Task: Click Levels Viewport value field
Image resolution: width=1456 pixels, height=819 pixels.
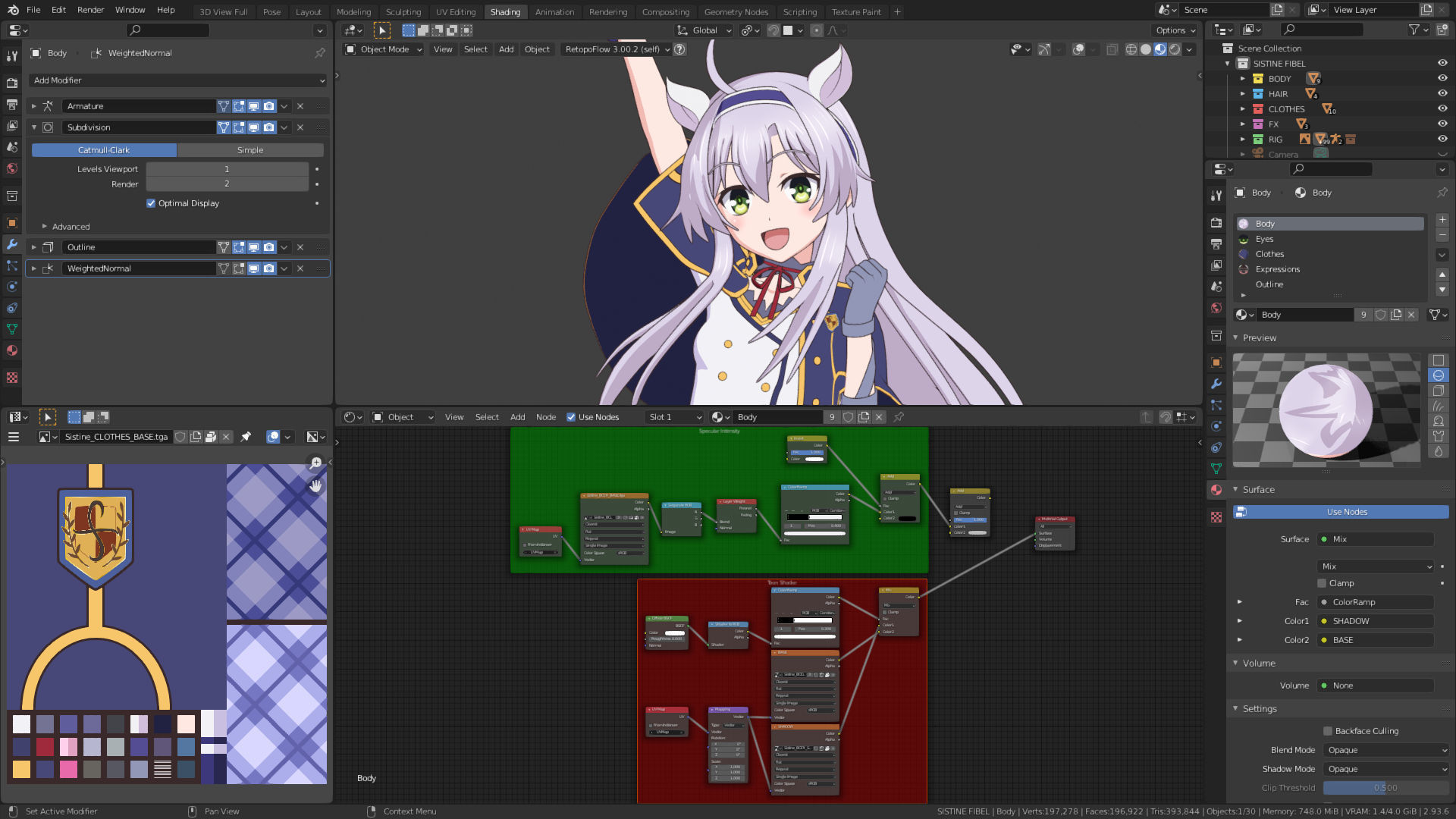Action: 227,169
